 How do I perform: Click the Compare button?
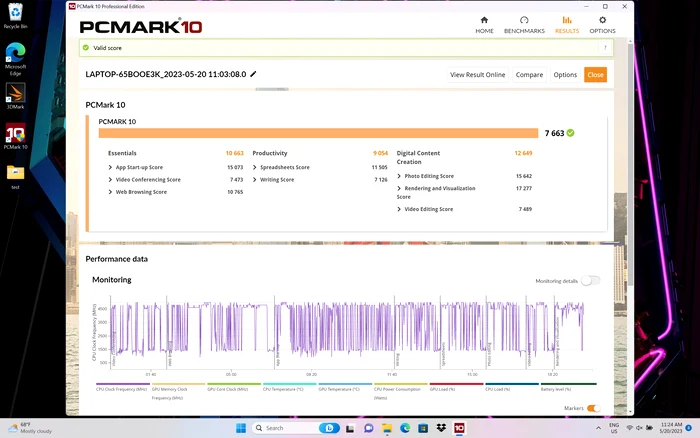pos(529,75)
